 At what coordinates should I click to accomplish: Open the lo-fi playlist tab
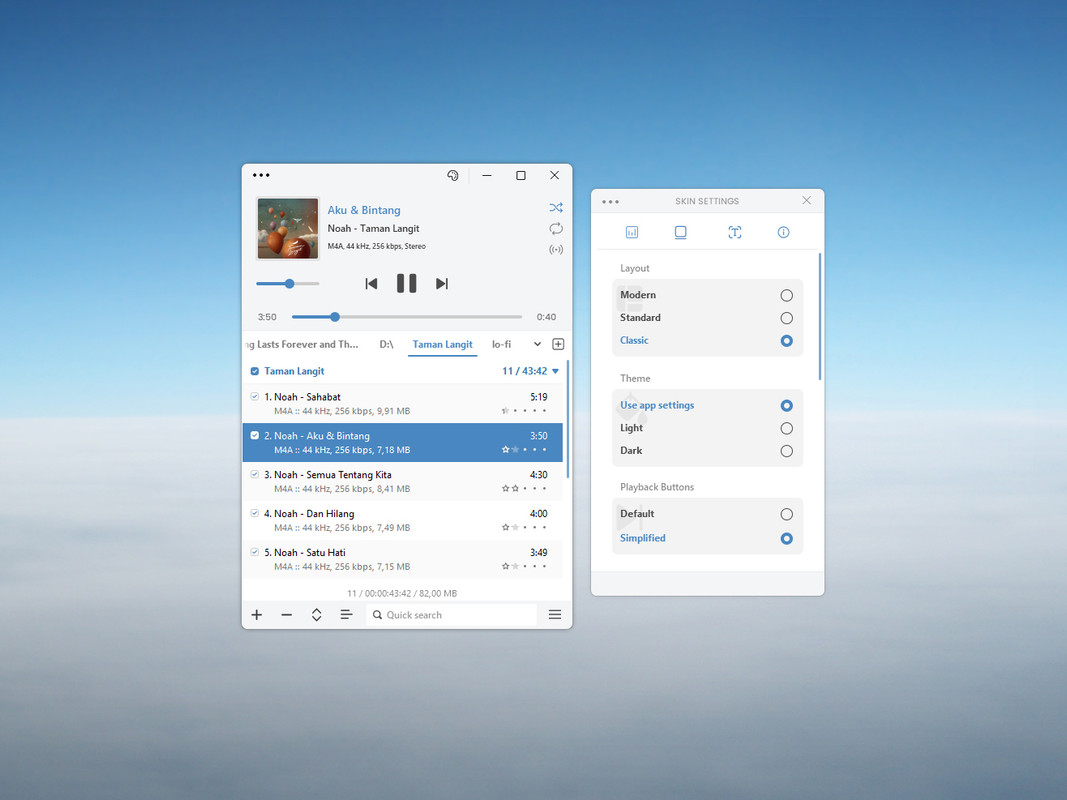point(502,344)
